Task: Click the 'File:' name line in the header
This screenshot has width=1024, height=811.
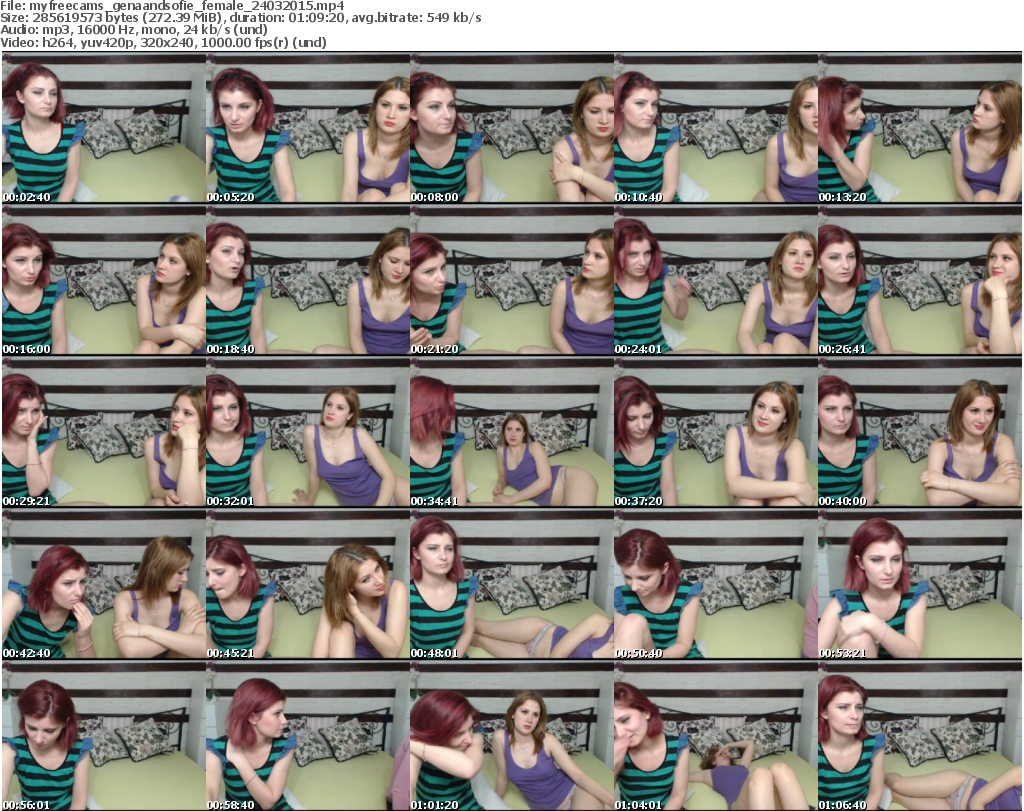Action: click(x=172, y=5)
